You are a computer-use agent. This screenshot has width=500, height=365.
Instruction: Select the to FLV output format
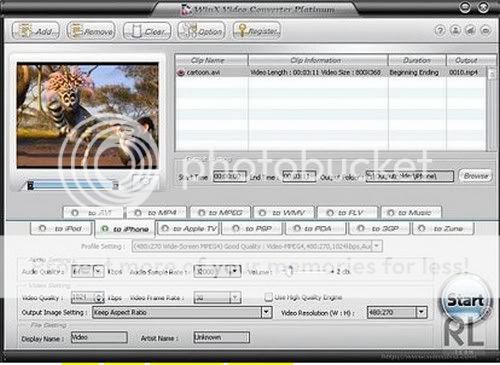click(x=347, y=213)
